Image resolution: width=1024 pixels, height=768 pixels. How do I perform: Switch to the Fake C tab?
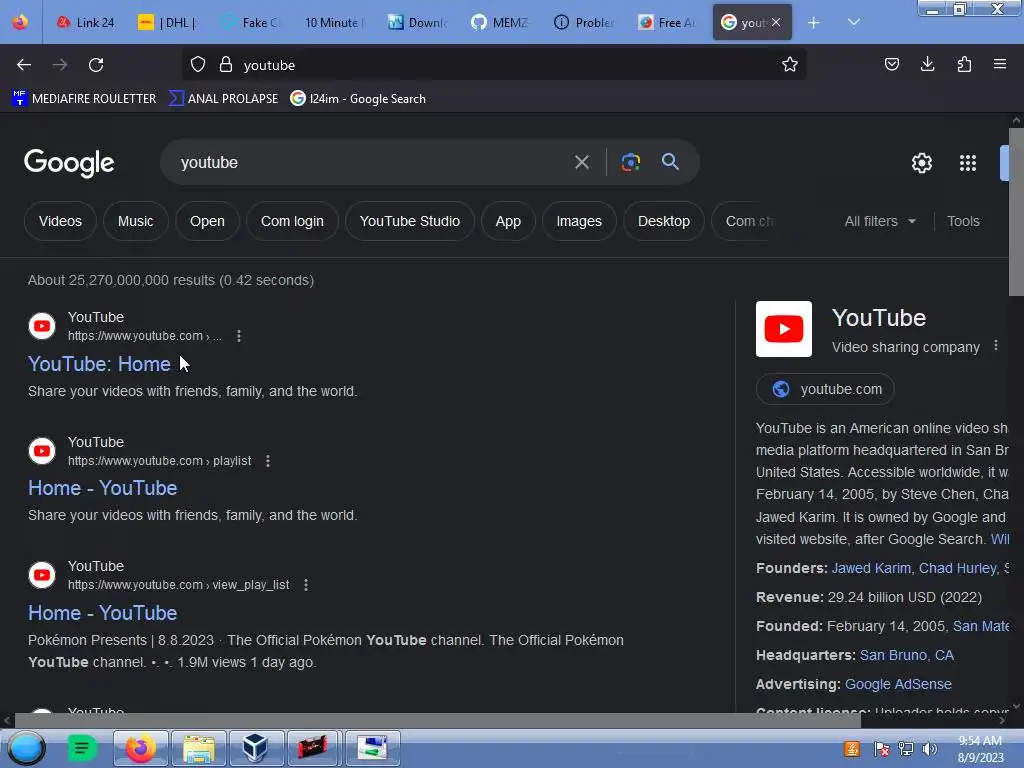(251, 23)
